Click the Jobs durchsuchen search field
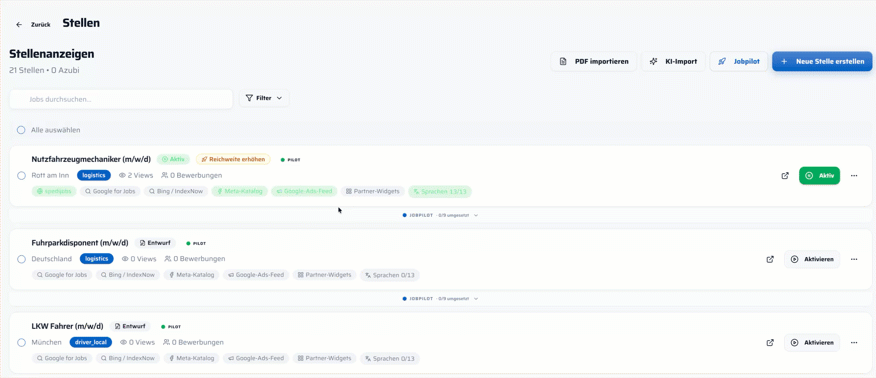 [x=121, y=99]
